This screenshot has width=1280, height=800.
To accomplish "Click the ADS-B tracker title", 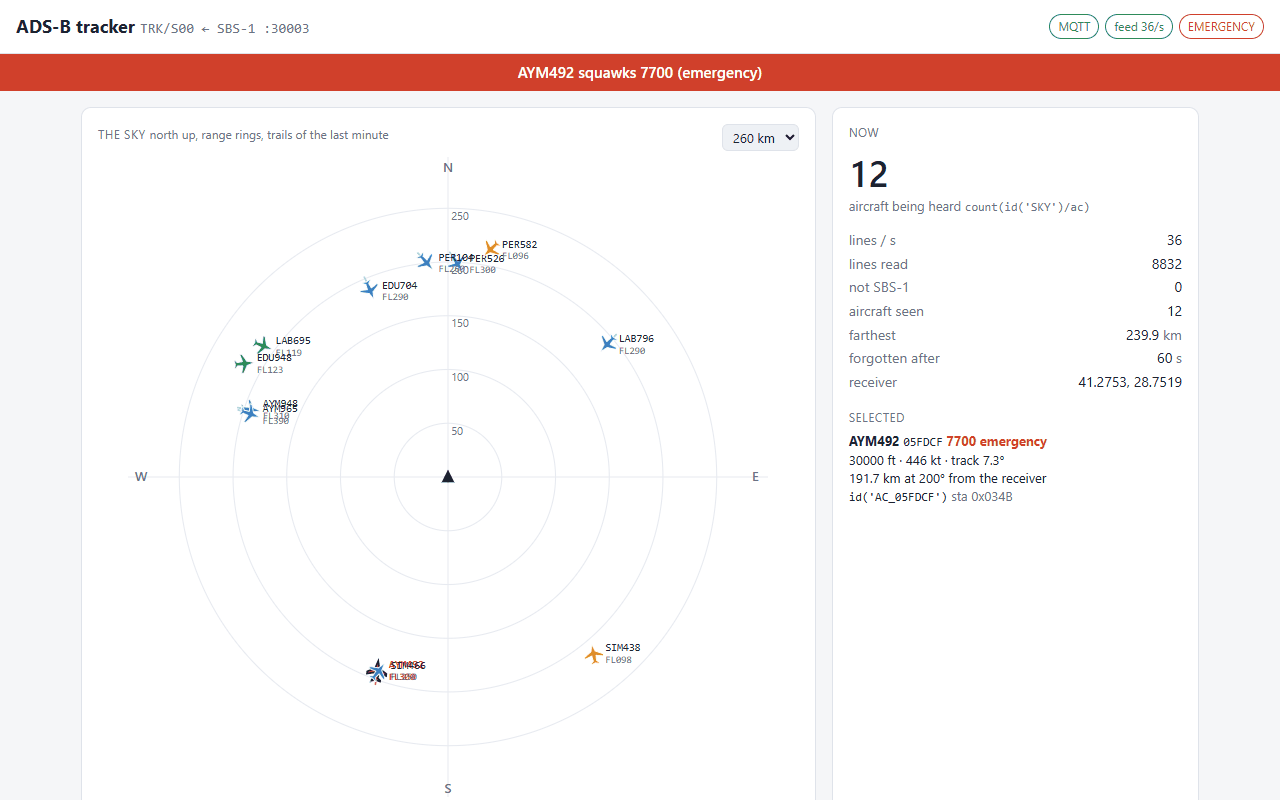I will pos(75,27).
